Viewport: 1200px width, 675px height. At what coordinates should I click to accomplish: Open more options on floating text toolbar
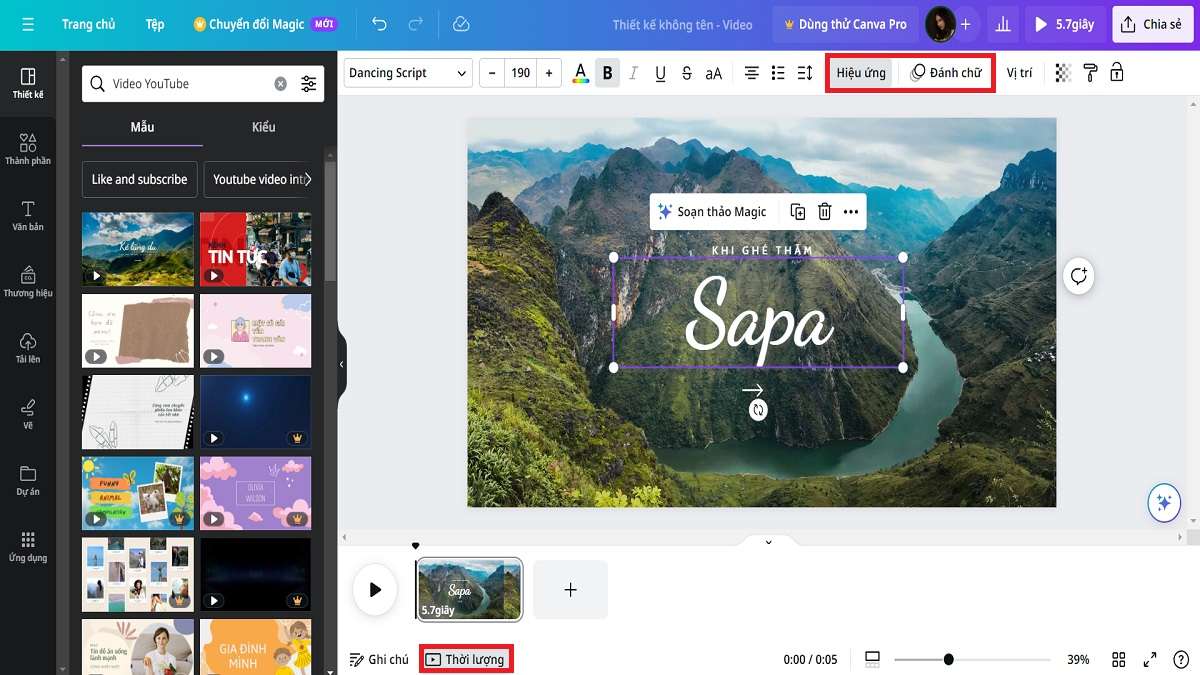(x=851, y=211)
